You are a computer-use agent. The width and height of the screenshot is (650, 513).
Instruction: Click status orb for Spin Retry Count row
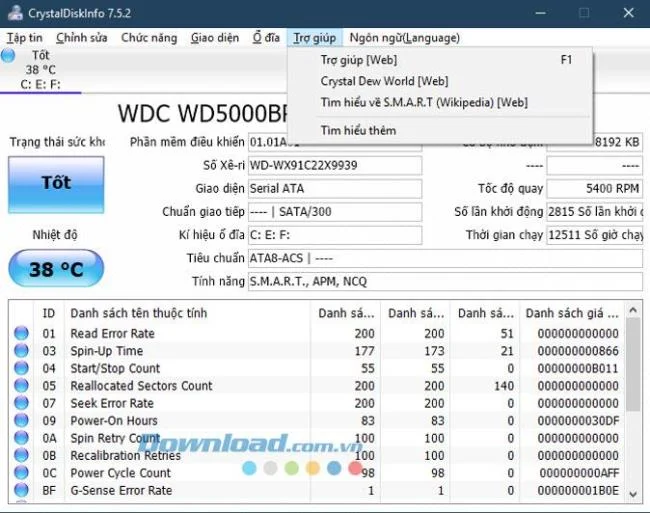tap(21, 438)
